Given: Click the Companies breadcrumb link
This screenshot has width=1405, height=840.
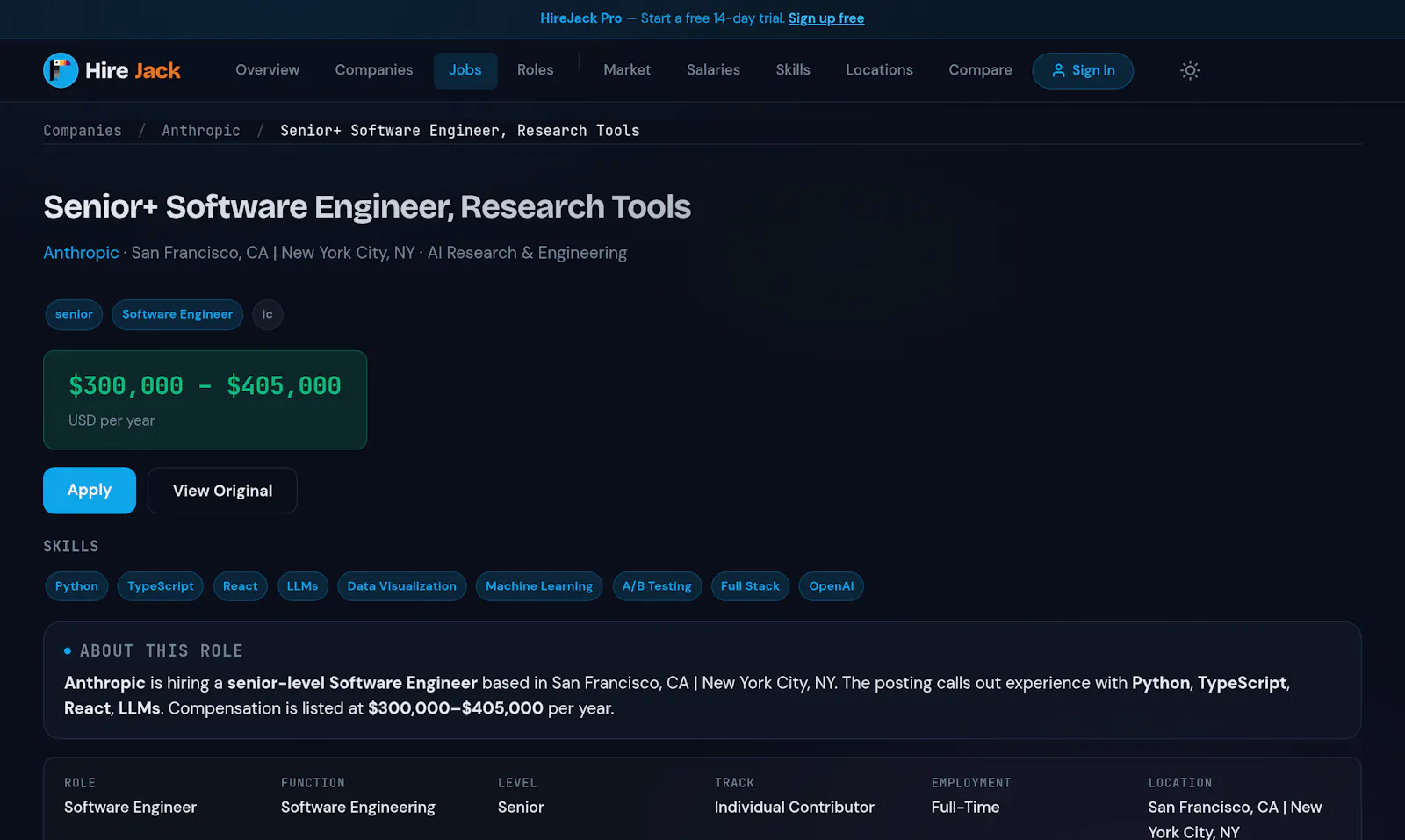Looking at the screenshot, I should point(83,131).
